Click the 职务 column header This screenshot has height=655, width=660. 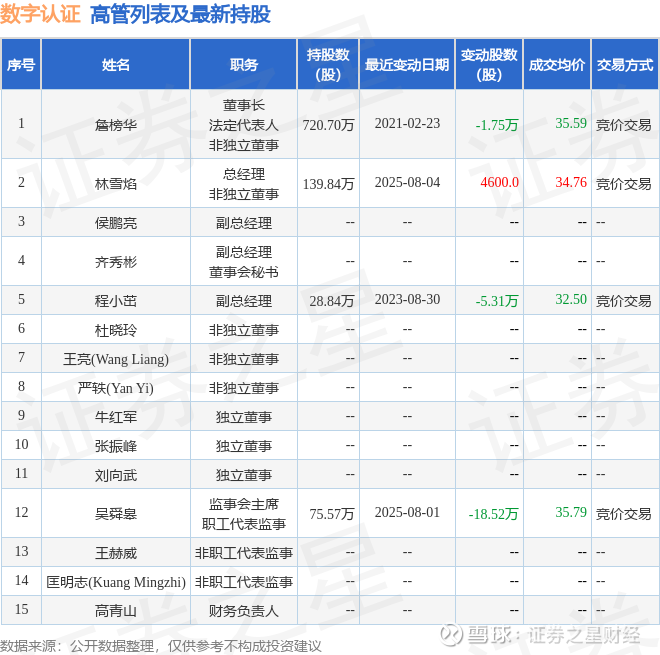tap(244, 64)
